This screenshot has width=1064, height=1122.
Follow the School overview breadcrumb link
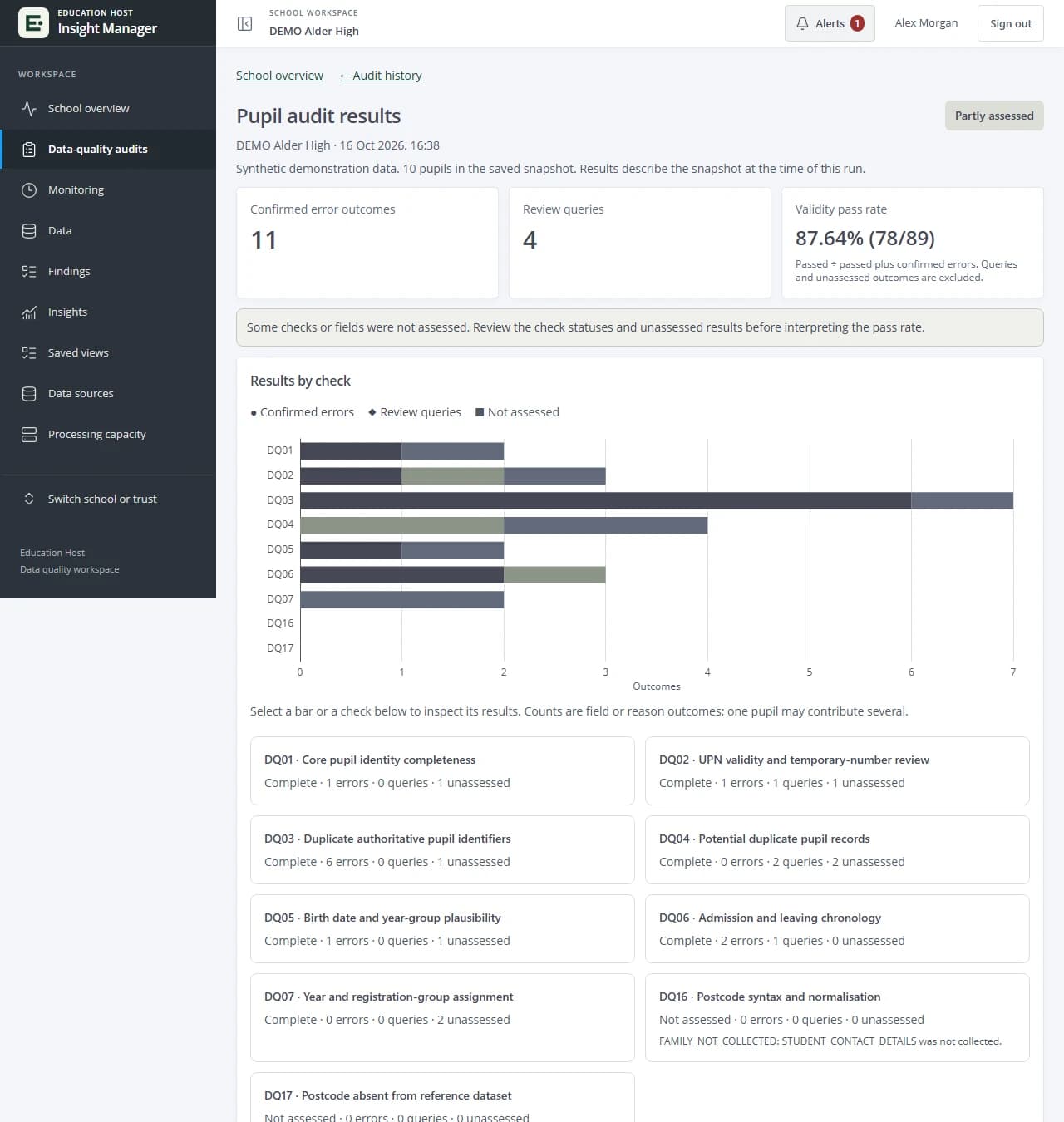279,76
